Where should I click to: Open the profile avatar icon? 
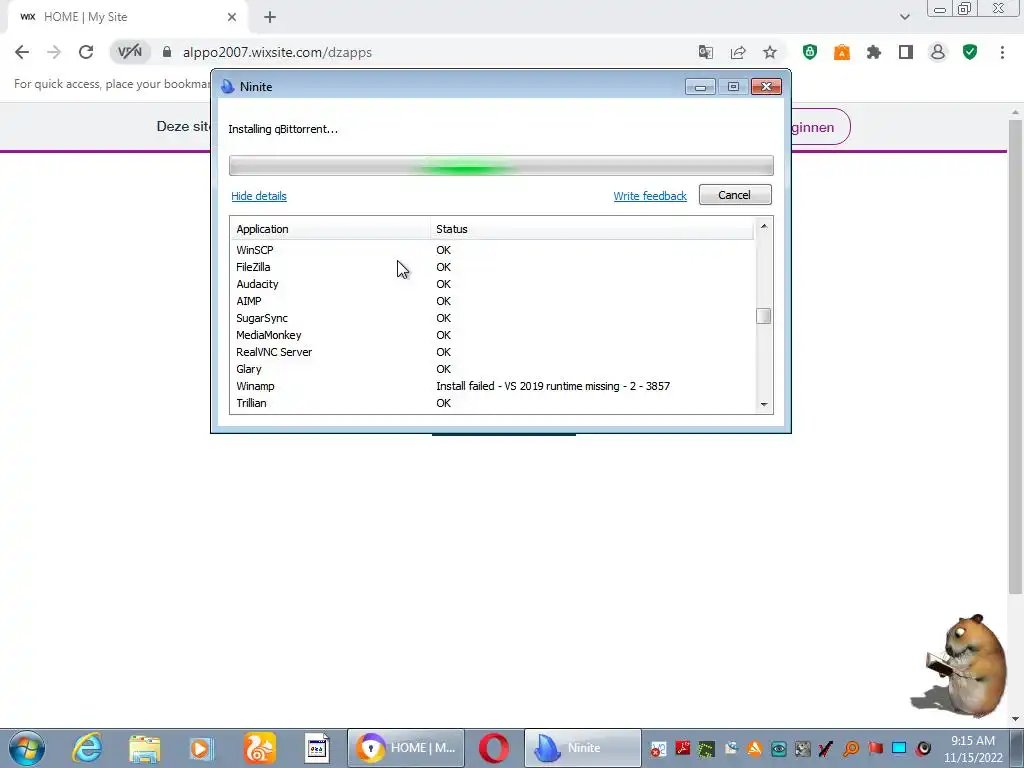coord(938,52)
